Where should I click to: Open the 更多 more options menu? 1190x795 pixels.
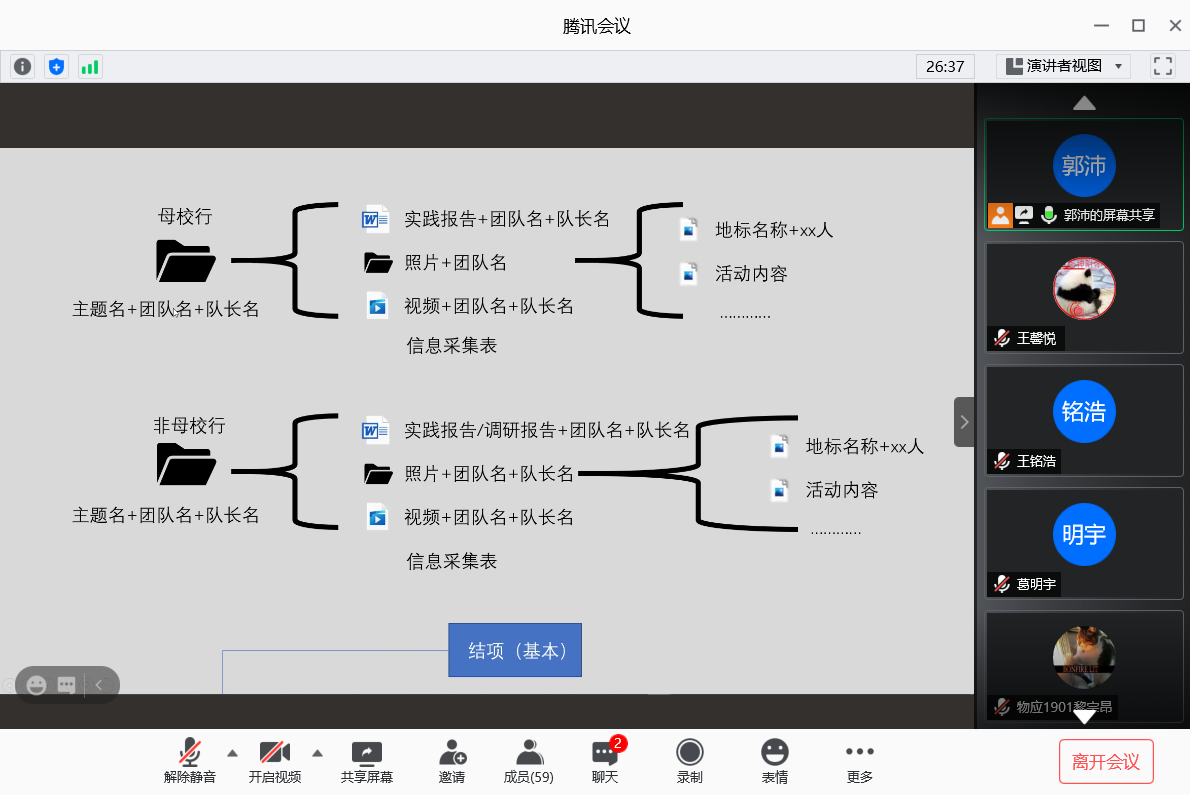coord(859,761)
